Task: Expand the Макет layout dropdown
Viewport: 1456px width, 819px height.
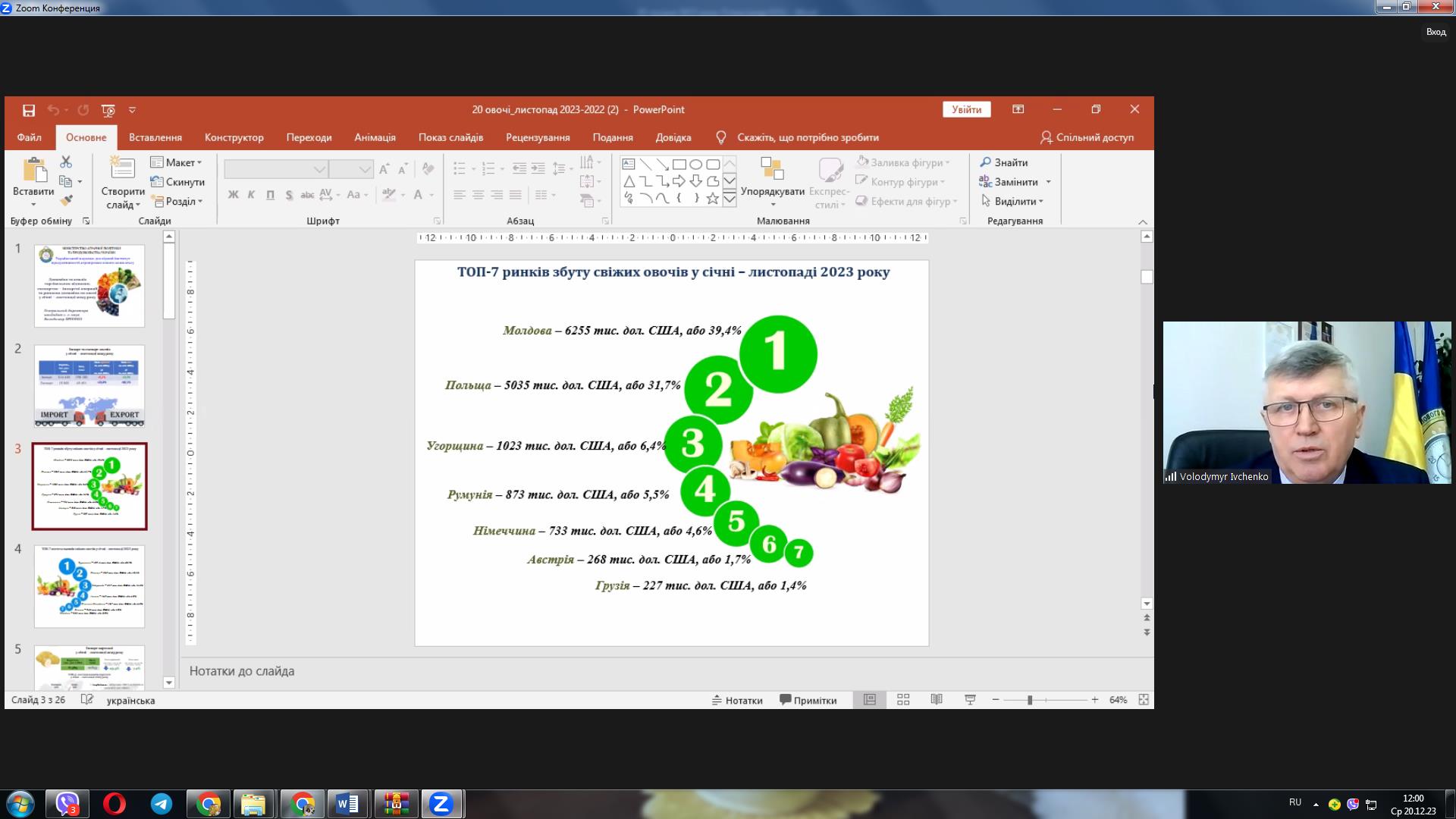Action: tap(177, 162)
